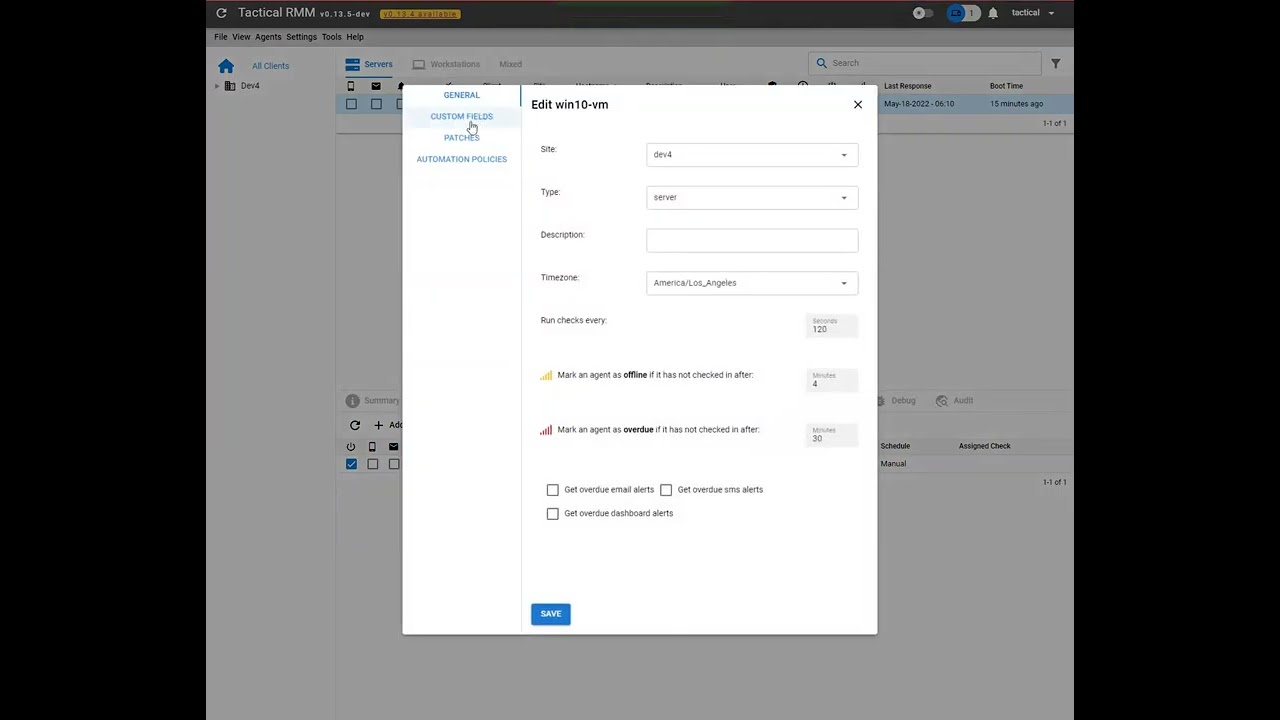Open the Timezone dropdown America/Los_Angeles
Screen dimensions: 1280x720
[x=752, y=283]
